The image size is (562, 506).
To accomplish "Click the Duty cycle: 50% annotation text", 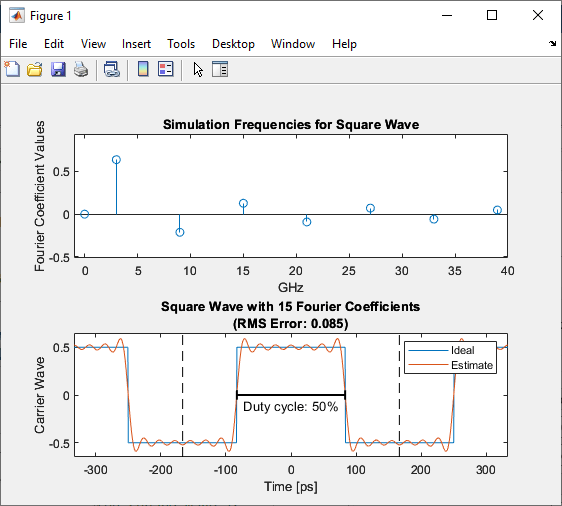I will coord(290,407).
